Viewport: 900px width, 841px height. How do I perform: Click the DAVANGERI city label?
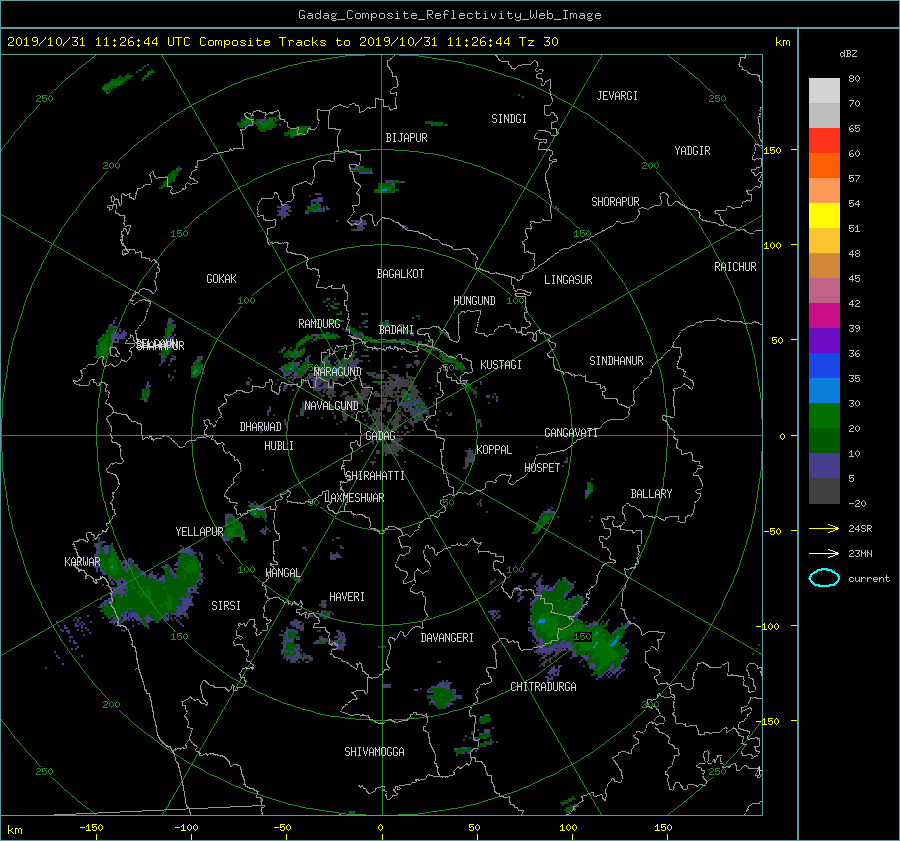447,638
